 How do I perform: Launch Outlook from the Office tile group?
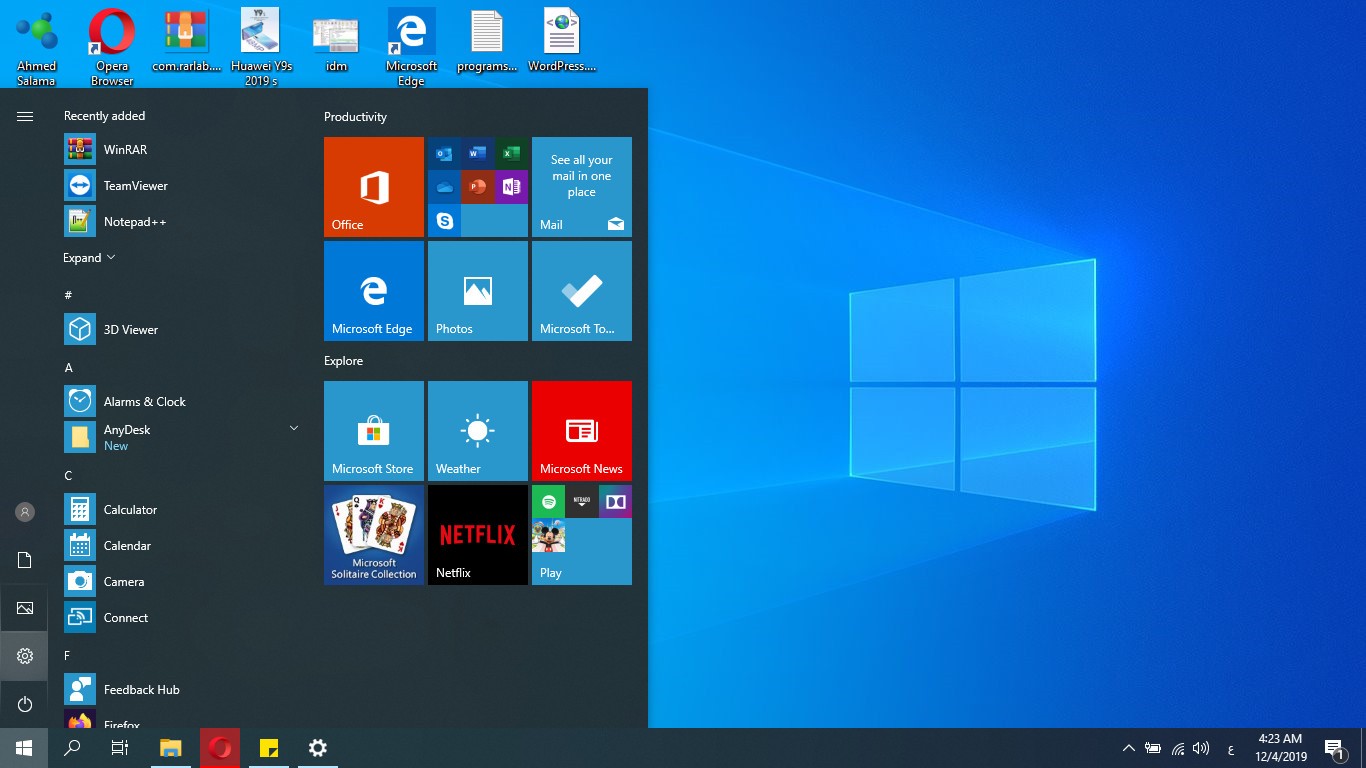444,153
